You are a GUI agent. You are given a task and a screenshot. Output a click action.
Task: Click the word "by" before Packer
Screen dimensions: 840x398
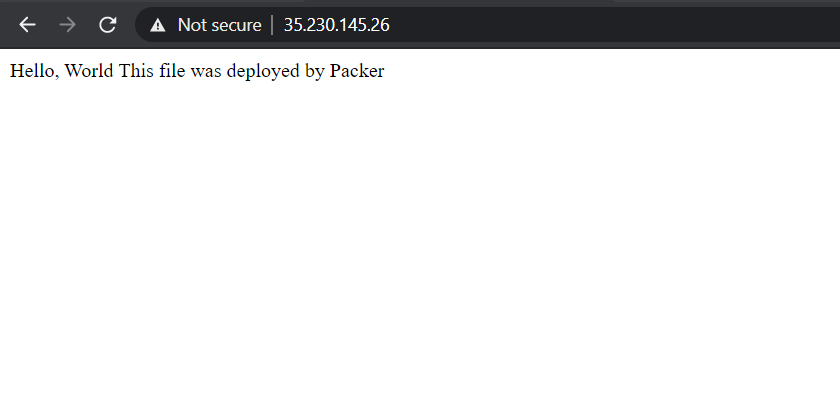[315, 72]
